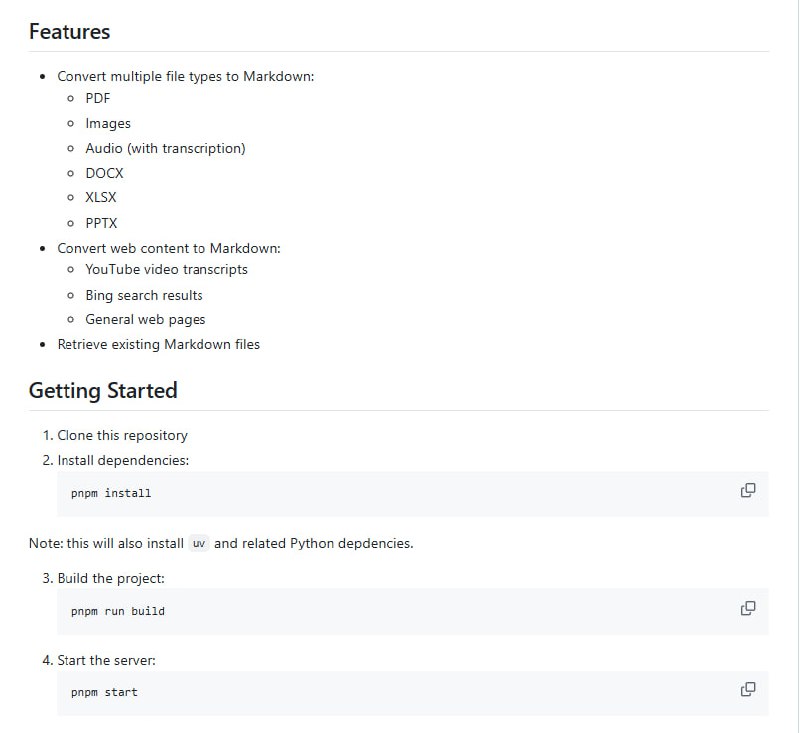Click the DOCX list item
Screen dimensions: 800x733
pyautogui.click(x=104, y=173)
